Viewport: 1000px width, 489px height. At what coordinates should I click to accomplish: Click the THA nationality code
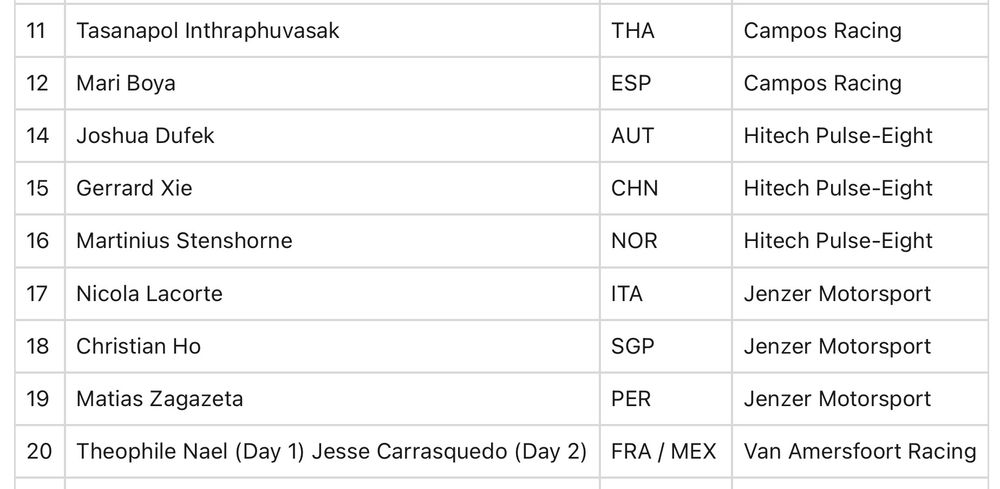633,31
